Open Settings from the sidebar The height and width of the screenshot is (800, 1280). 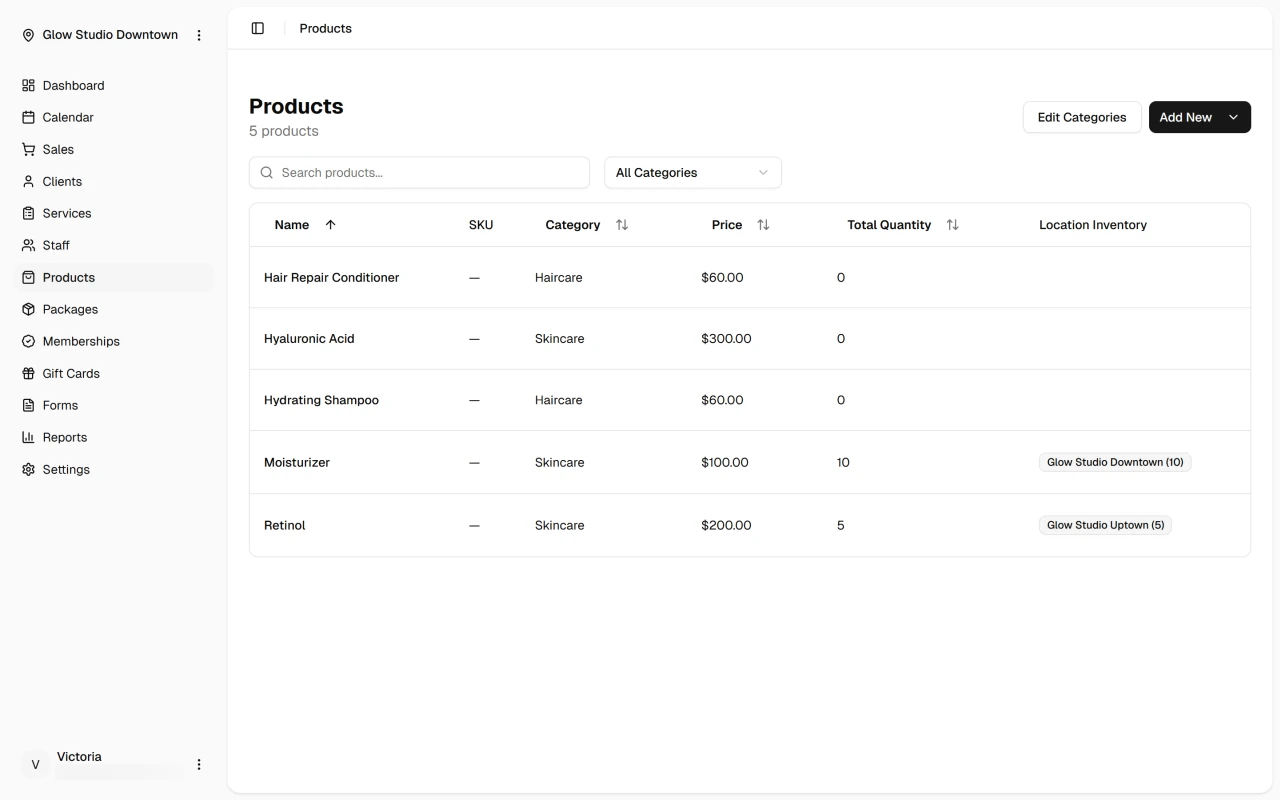click(113, 470)
